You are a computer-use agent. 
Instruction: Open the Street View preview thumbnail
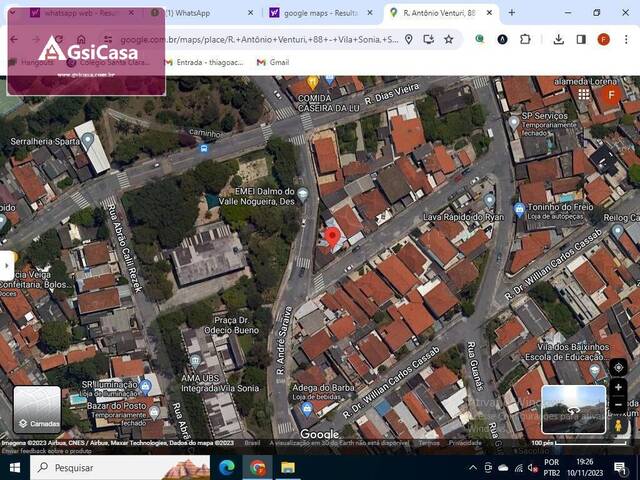point(573,409)
